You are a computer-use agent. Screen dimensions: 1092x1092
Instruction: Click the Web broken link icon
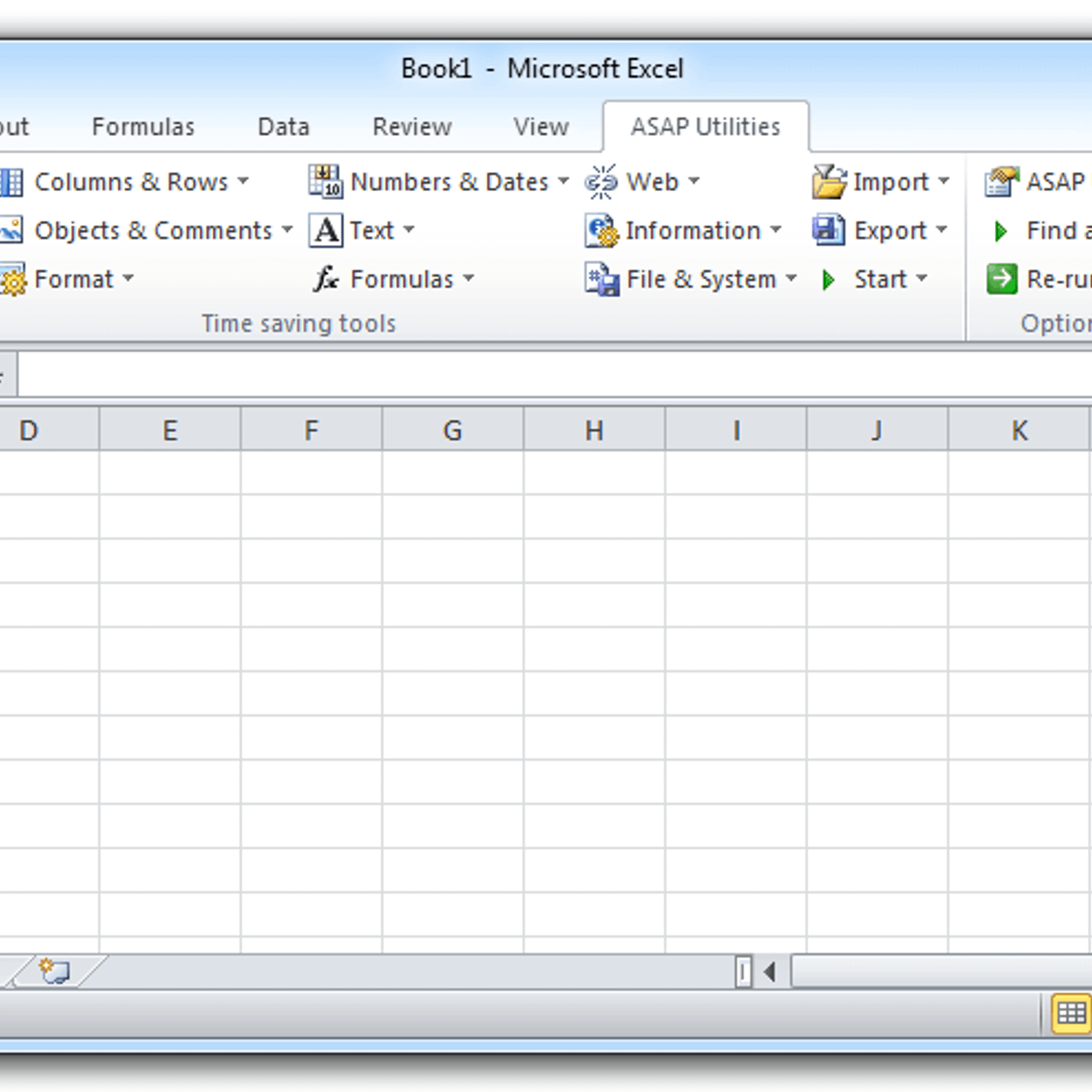tap(601, 182)
